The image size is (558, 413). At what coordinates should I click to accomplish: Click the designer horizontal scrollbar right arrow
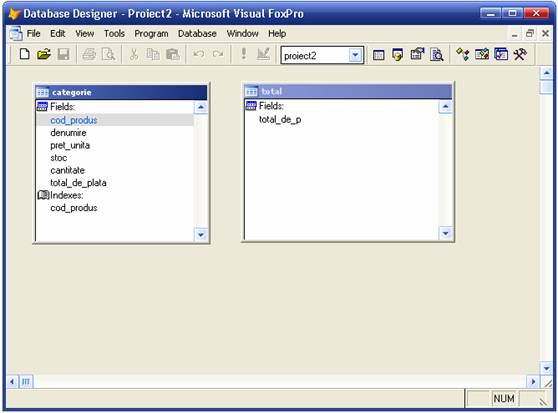click(533, 382)
